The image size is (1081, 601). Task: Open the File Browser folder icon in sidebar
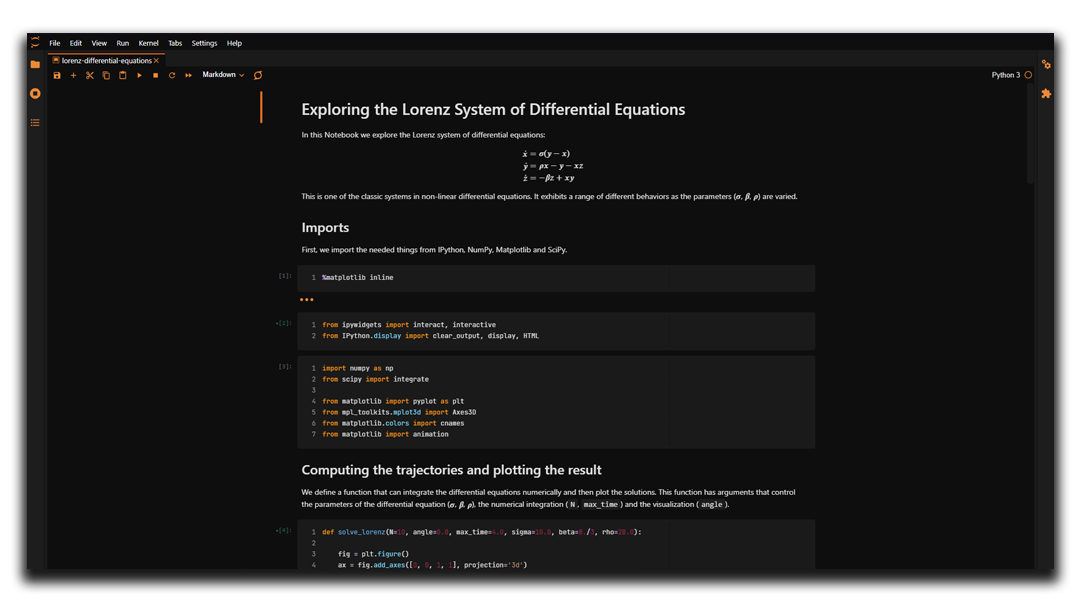(35, 64)
